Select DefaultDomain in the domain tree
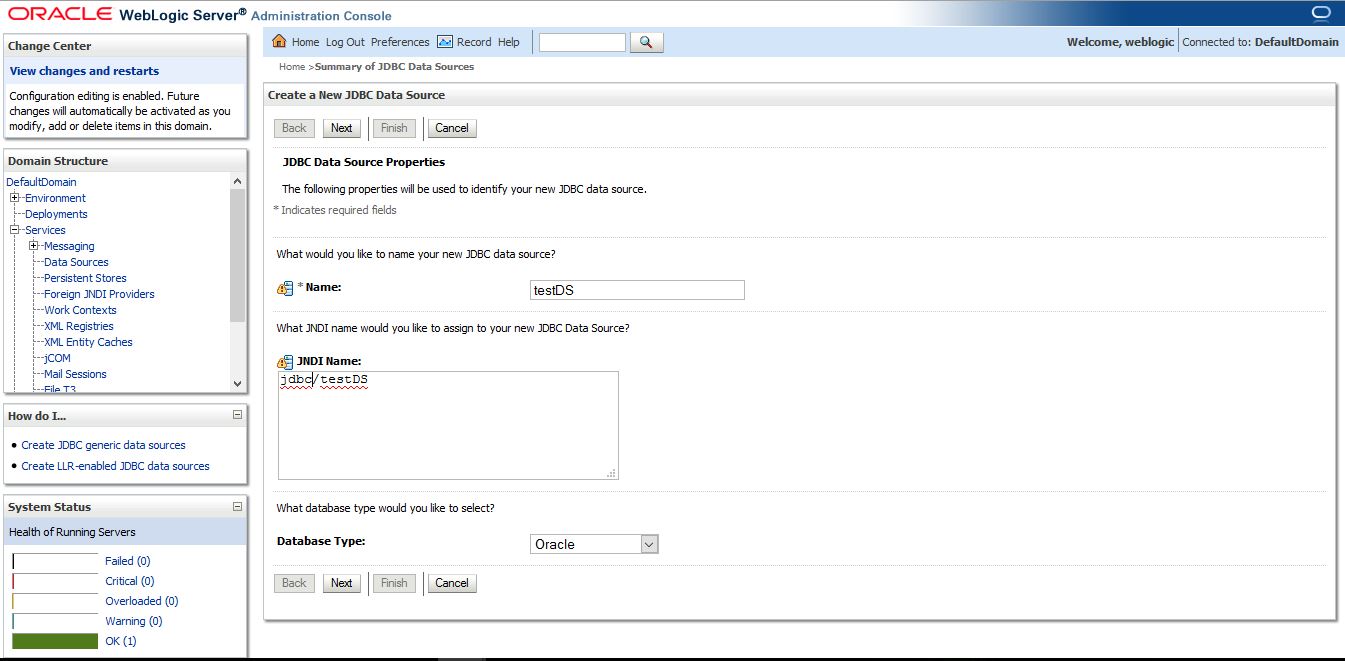Image resolution: width=1345 pixels, height=661 pixels. 41,182
